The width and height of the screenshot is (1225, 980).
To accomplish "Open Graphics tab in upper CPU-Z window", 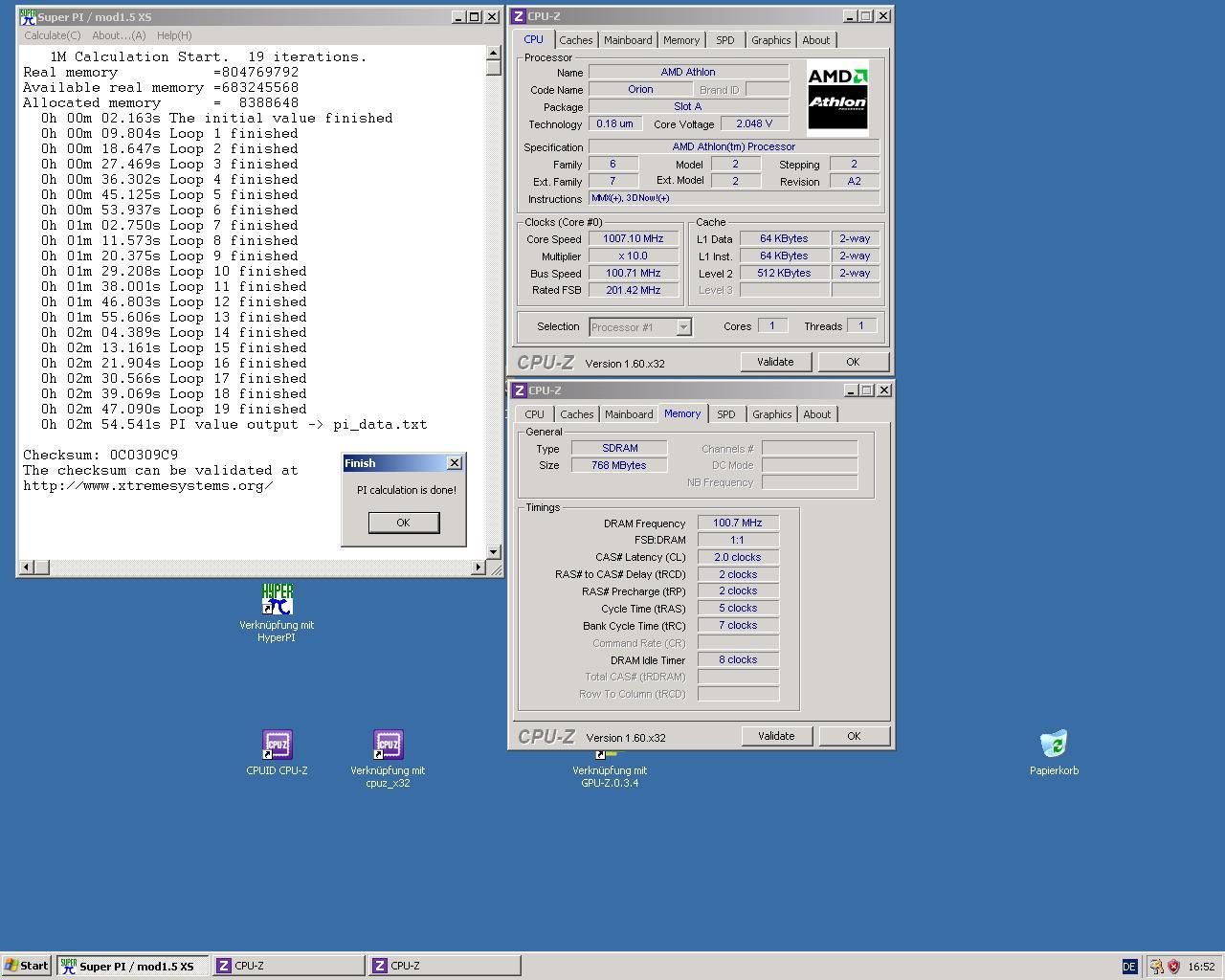I will pyautogui.click(x=770, y=40).
